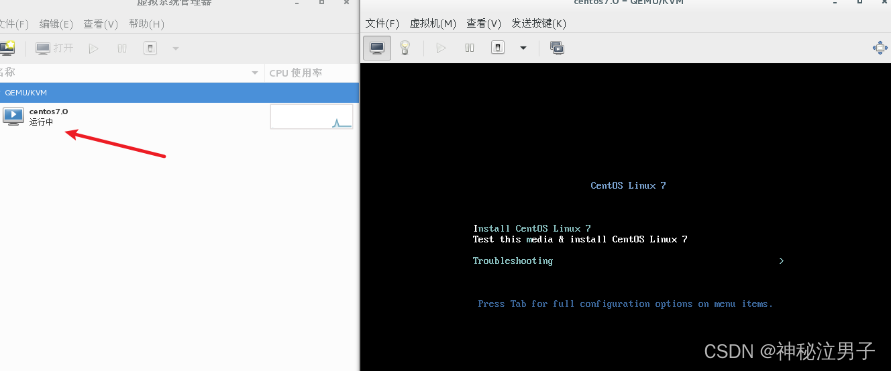
Task: Open the 发送按键(K) menu
Action: [x=539, y=23]
